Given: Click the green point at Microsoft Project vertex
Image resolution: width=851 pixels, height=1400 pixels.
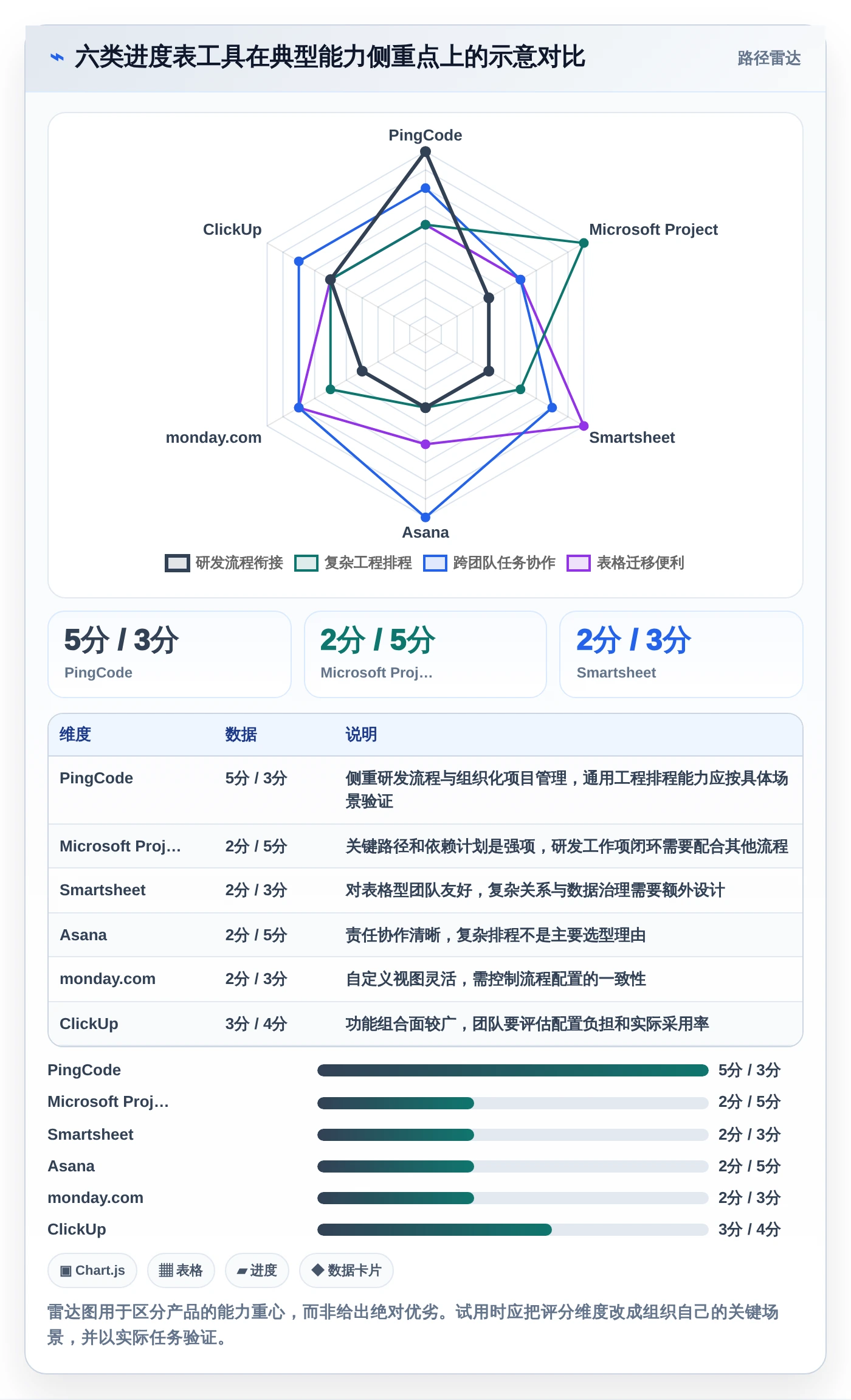Looking at the screenshot, I should 584,243.
